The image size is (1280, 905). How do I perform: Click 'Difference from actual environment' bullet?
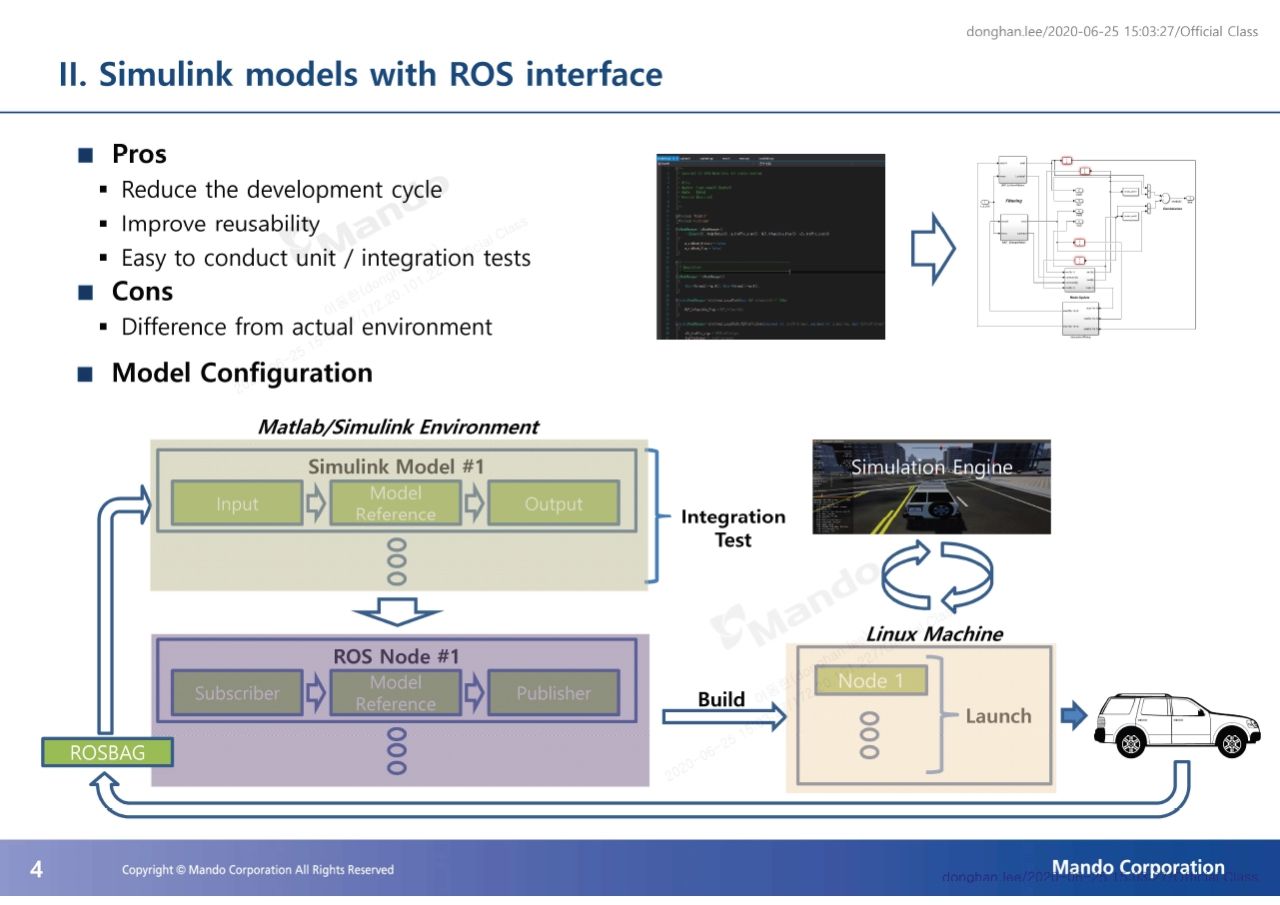tap(306, 327)
